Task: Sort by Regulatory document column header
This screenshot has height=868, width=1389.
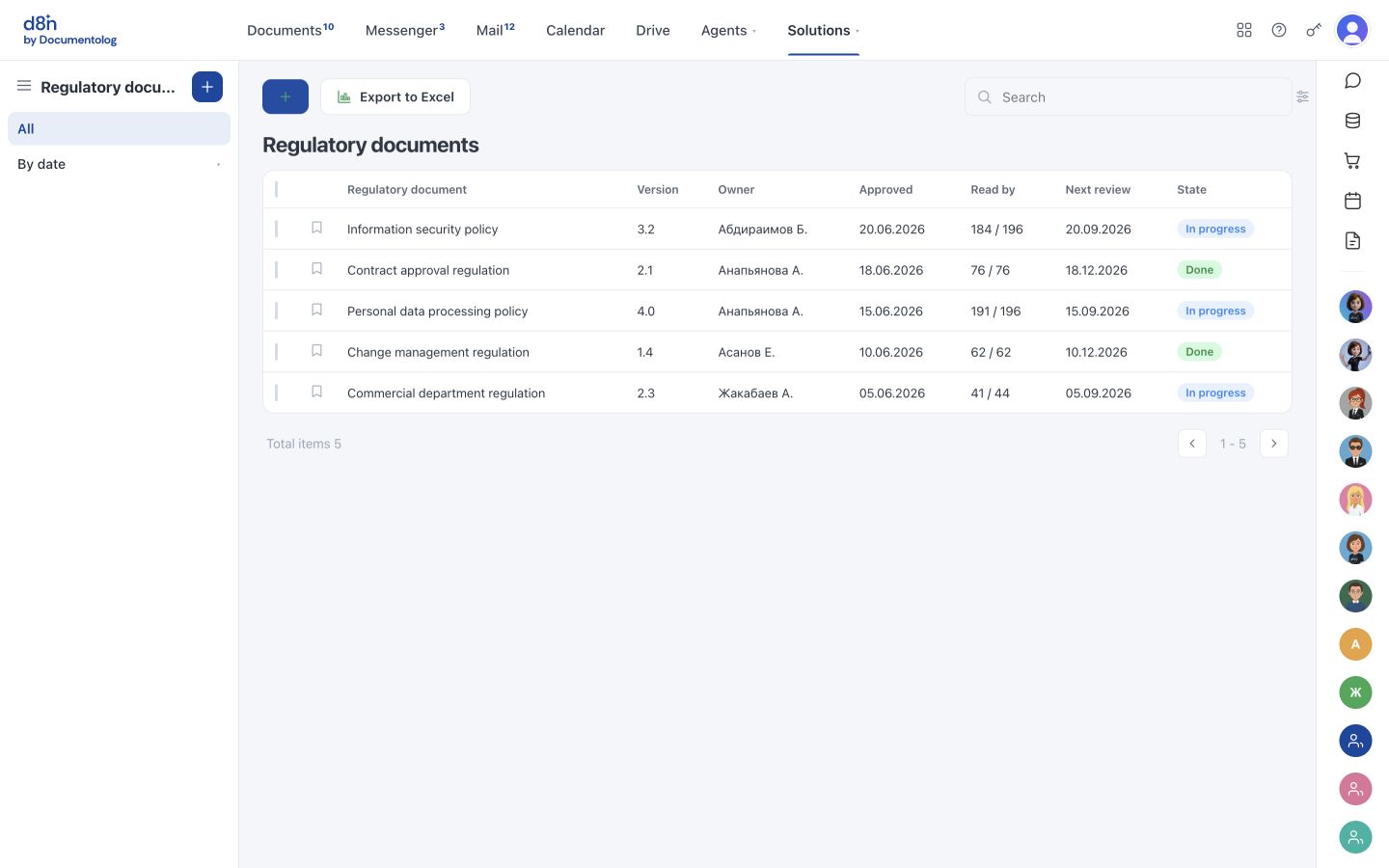Action: 407,190
